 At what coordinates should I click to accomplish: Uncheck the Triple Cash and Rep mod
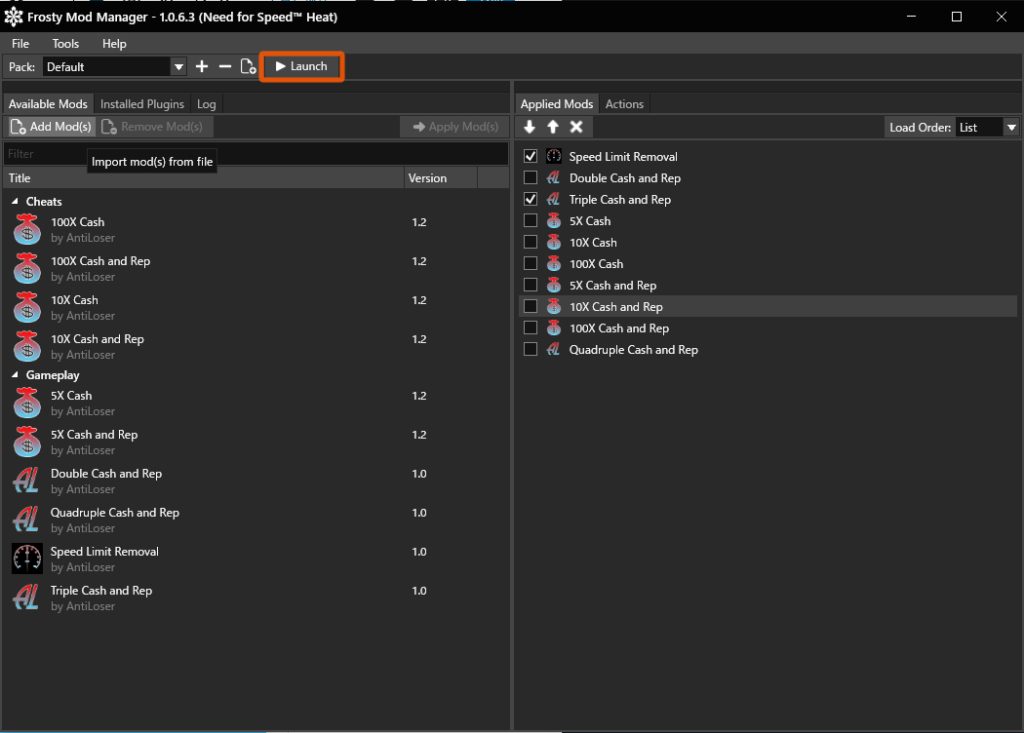coord(530,199)
